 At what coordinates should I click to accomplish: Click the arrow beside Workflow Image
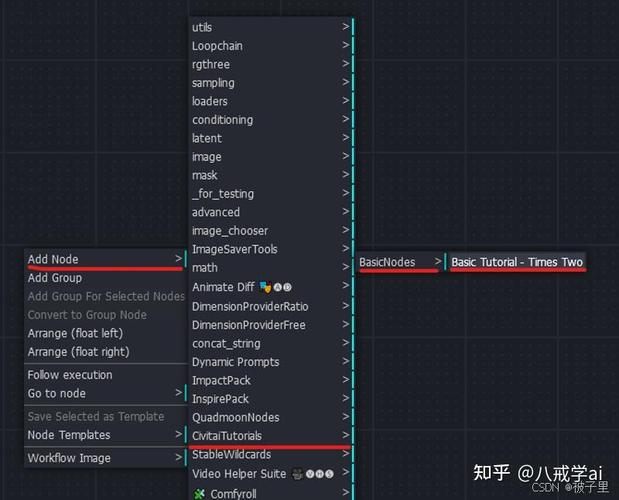(178, 457)
